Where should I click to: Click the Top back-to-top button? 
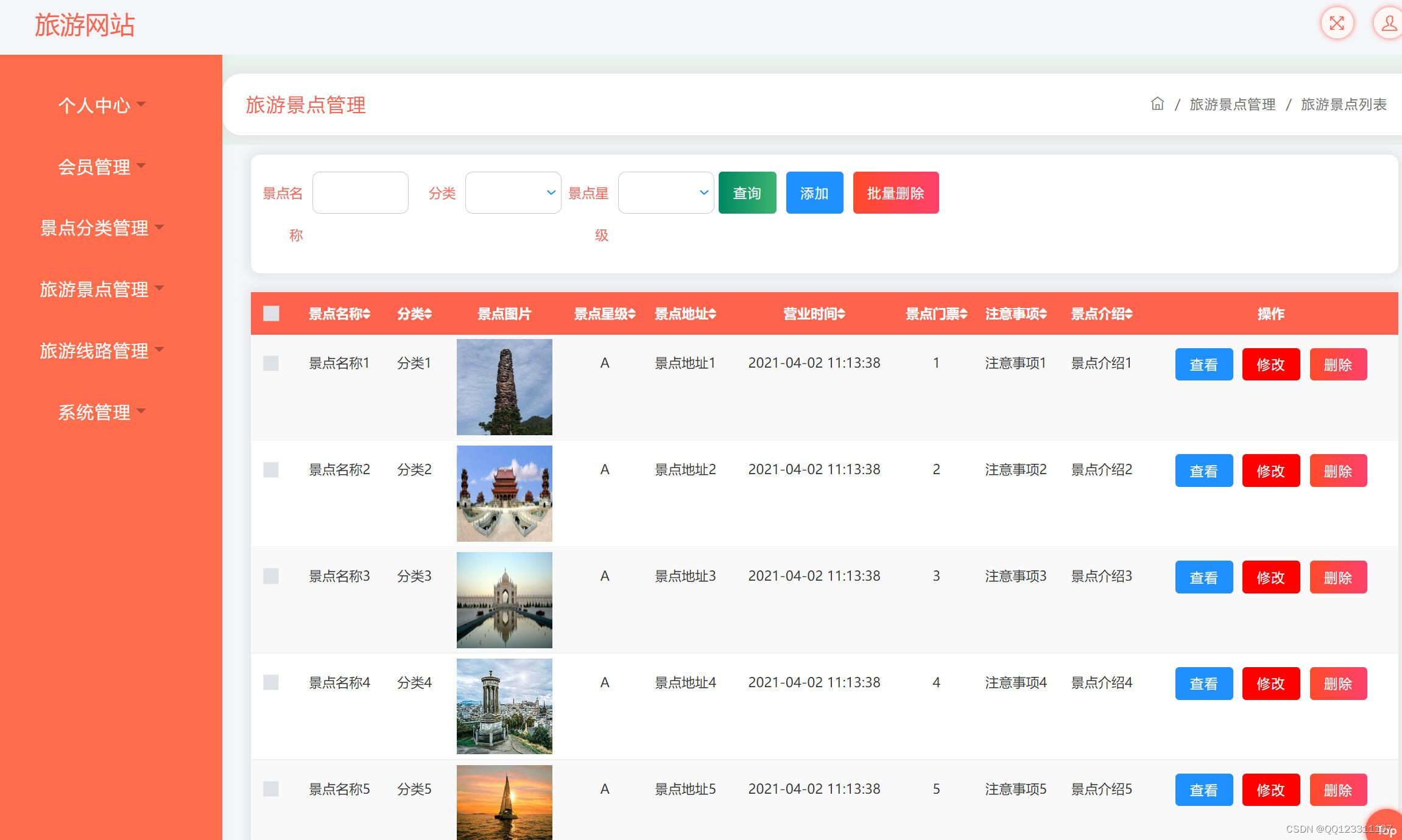click(x=1386, y=827)
